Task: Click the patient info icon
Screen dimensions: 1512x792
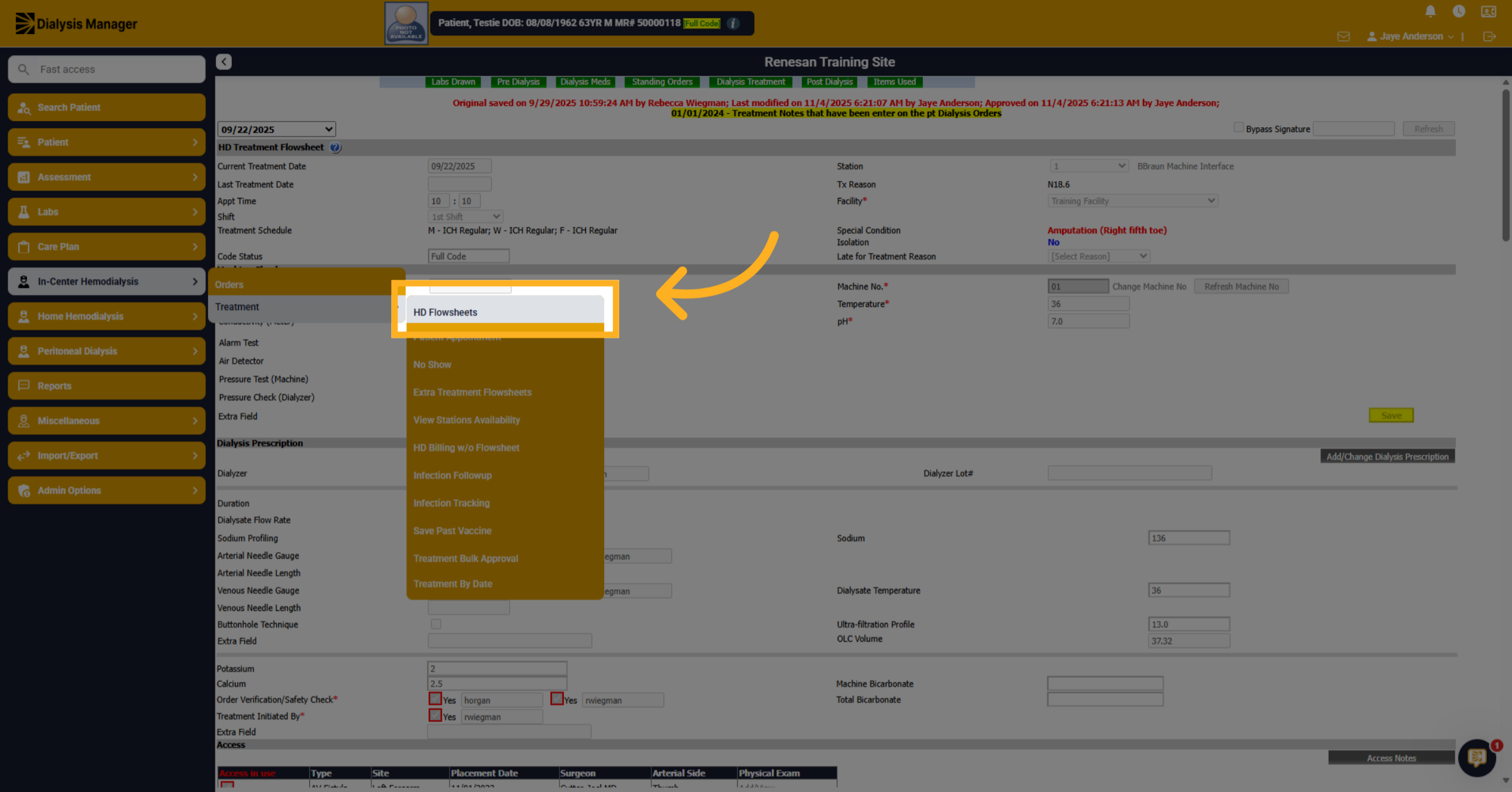Action: [733, 23]
